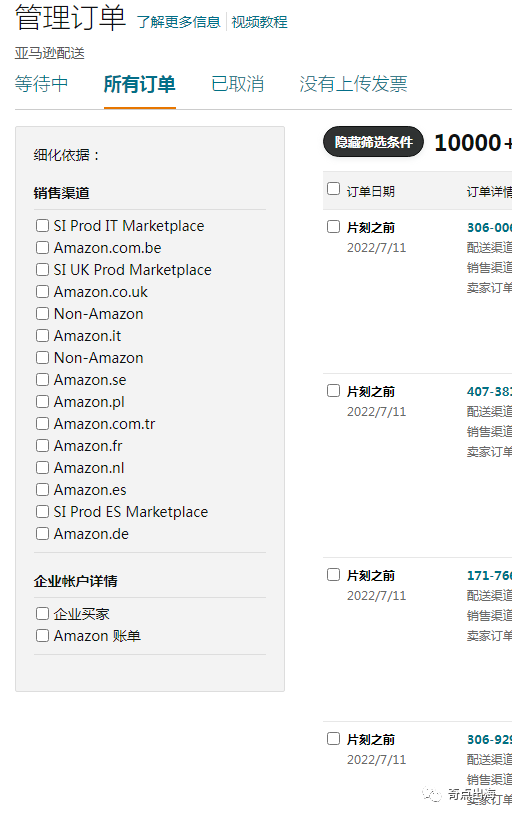Viewport: 512px width, 817px height.
Task: Tick the Amazon.co.uk checkbox
Action: (x=42, y=292)
